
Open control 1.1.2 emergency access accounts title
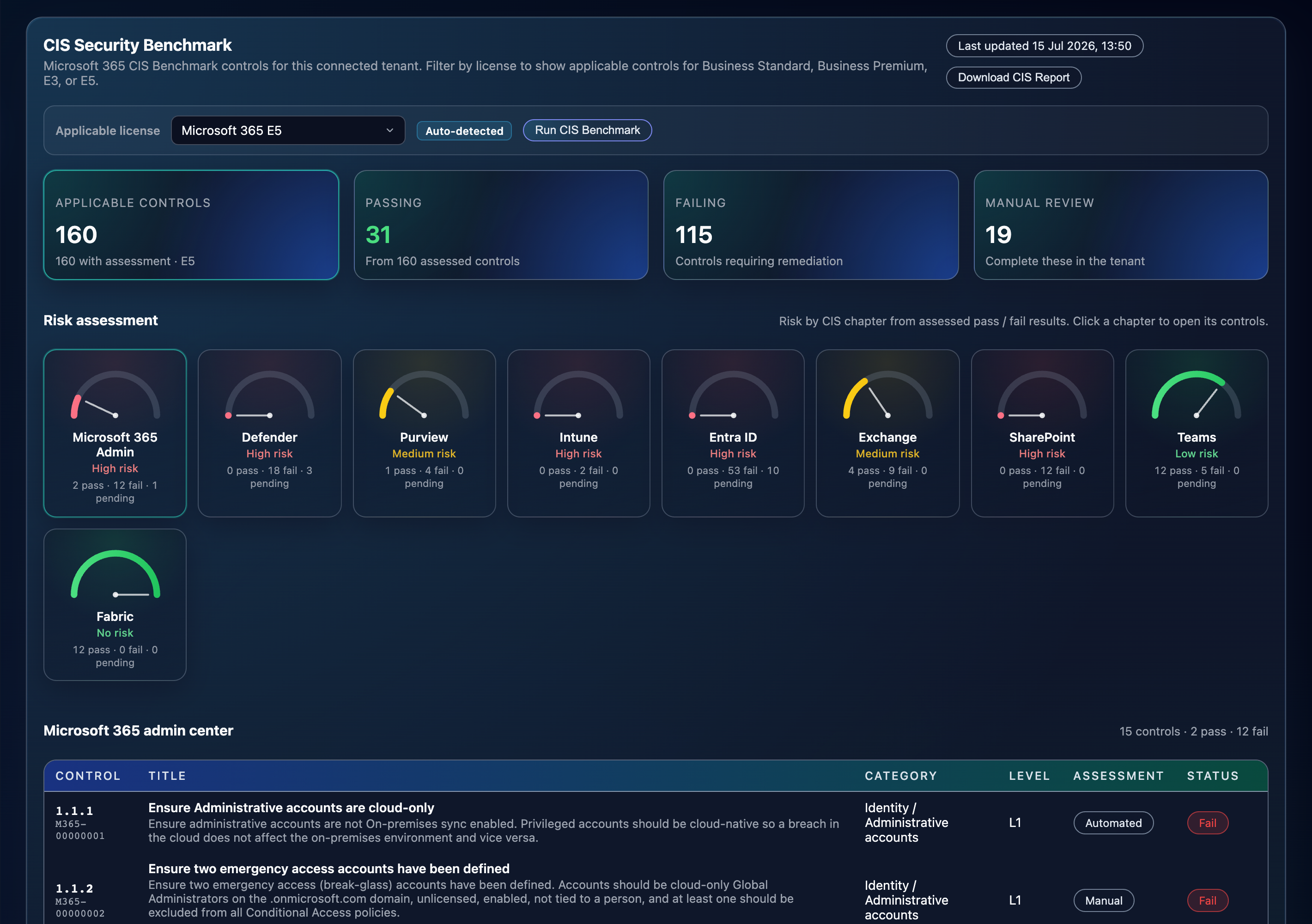pyautogui.click(x=328, y=869)
